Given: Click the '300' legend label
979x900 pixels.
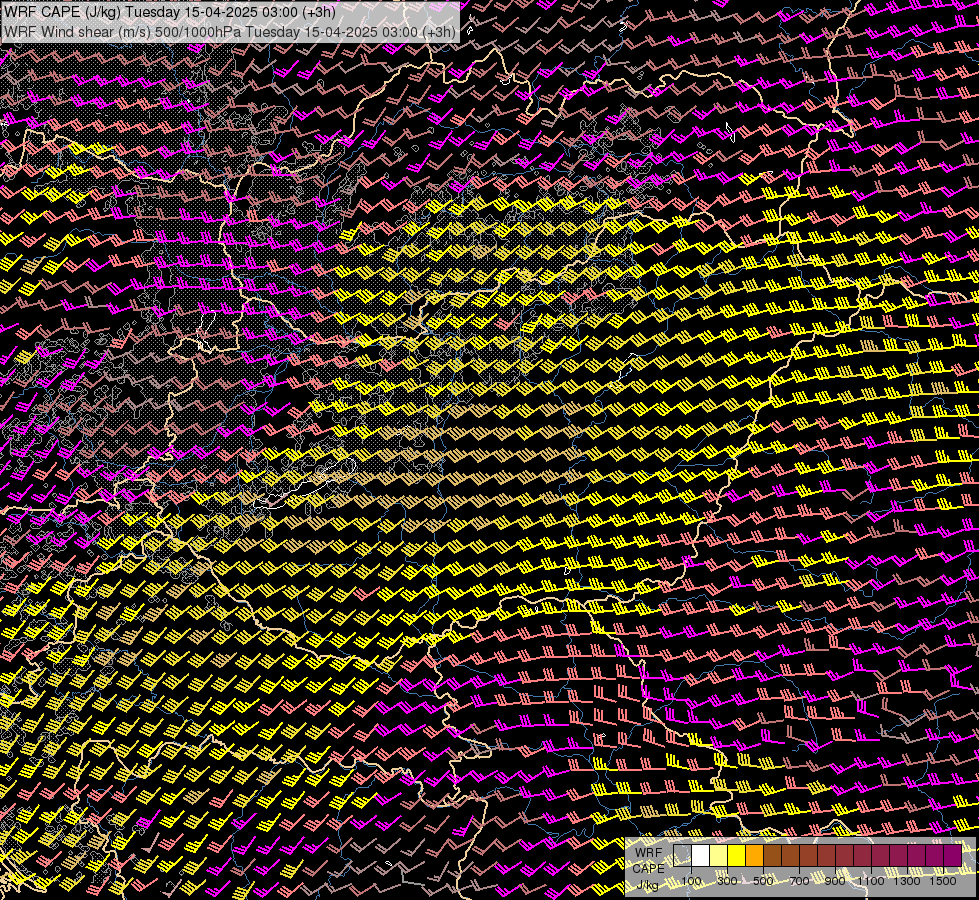Looking at the screenshot, I should tap(727, 881).
